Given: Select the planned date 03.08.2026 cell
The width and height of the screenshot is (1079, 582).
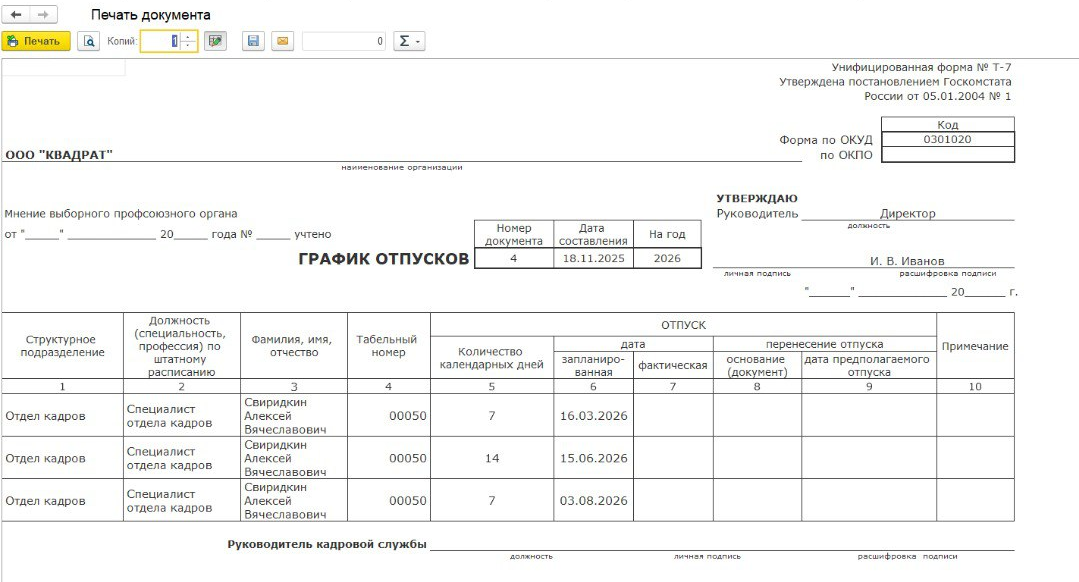Looking at the screenshot, I should (x=593, y=501).
